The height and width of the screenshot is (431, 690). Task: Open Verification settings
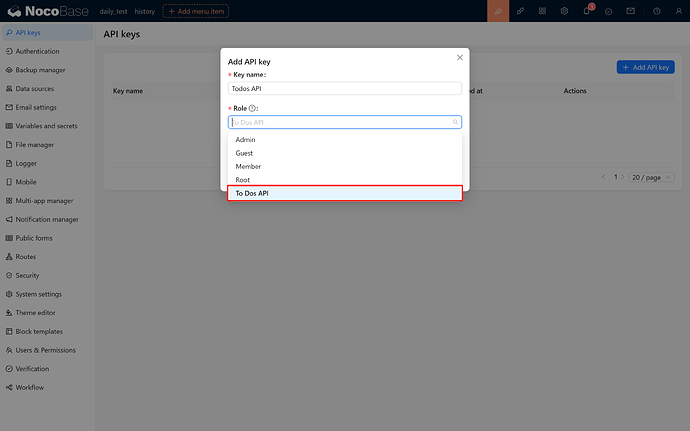point(48,369)
